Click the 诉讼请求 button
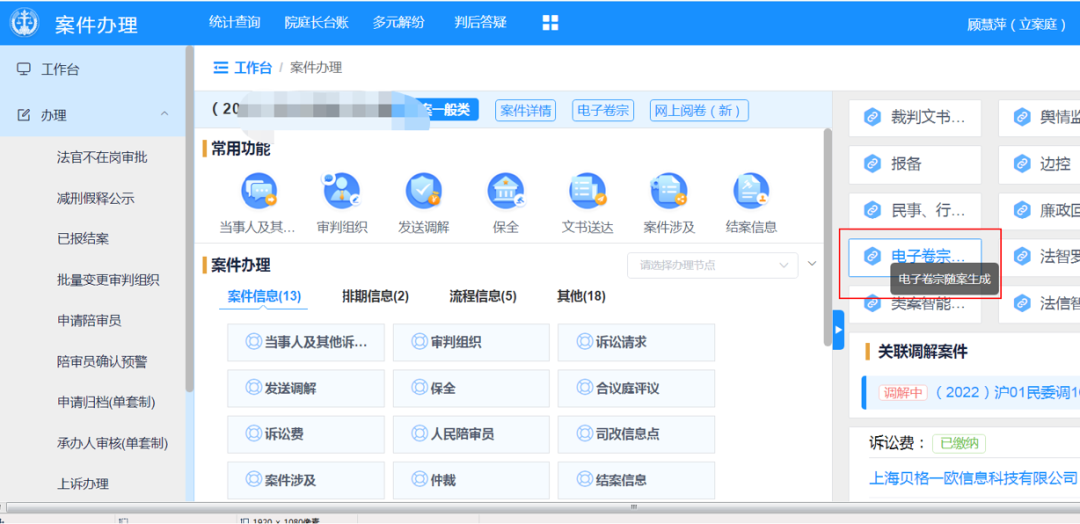Viewport: 1080px width, 524px height. pos(636,342)
